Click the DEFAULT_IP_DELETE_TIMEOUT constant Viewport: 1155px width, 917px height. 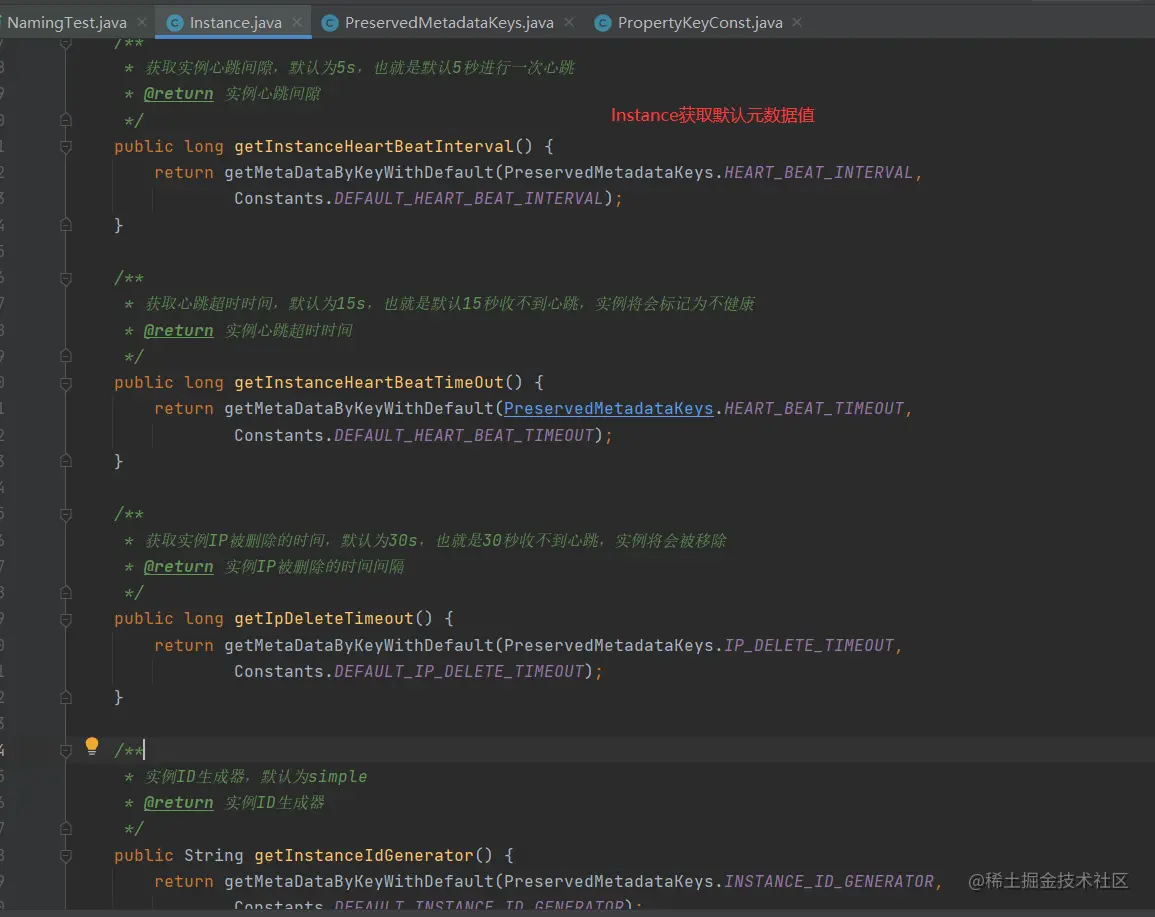pos(459,672)
